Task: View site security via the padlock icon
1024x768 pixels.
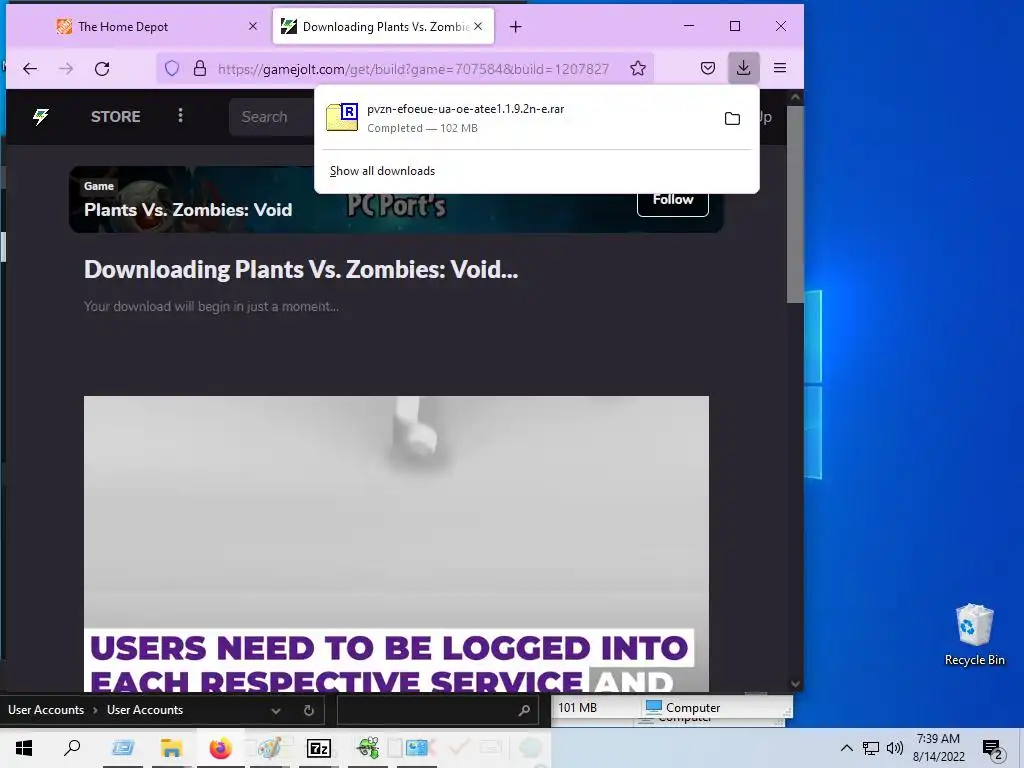Action: click(x=200, y=69)
